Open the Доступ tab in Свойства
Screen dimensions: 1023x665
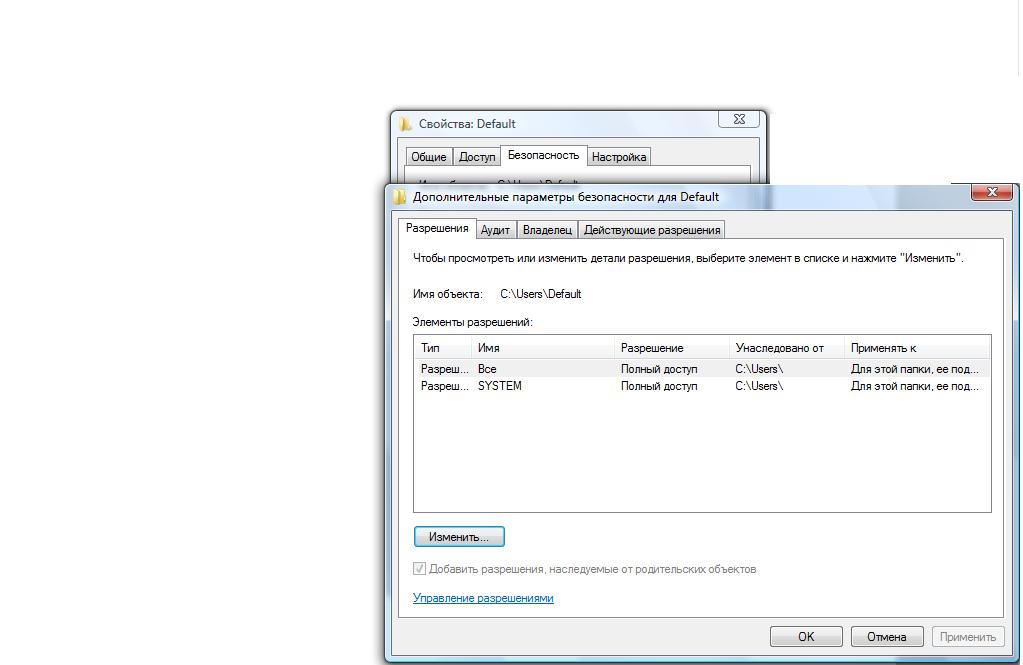click(x=477, y=157)
